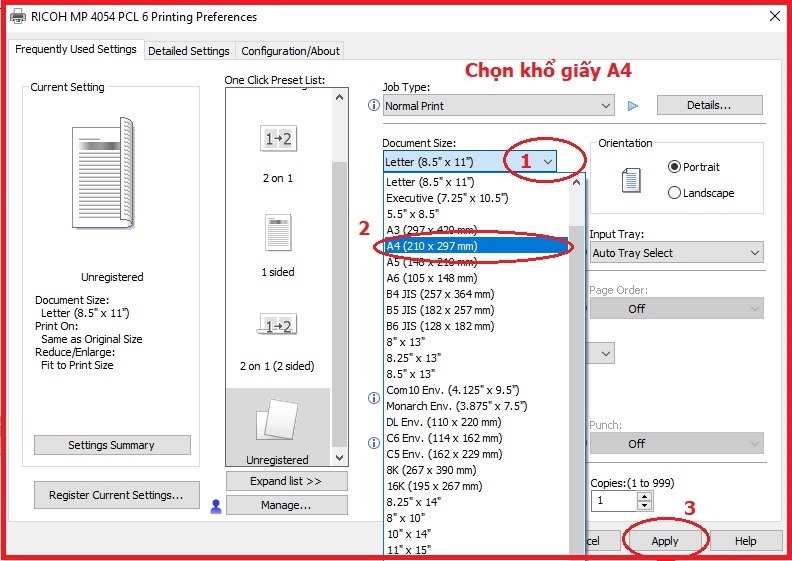Open the Job Type dropdown
This screenshot has height=561, width=792.
499,106
